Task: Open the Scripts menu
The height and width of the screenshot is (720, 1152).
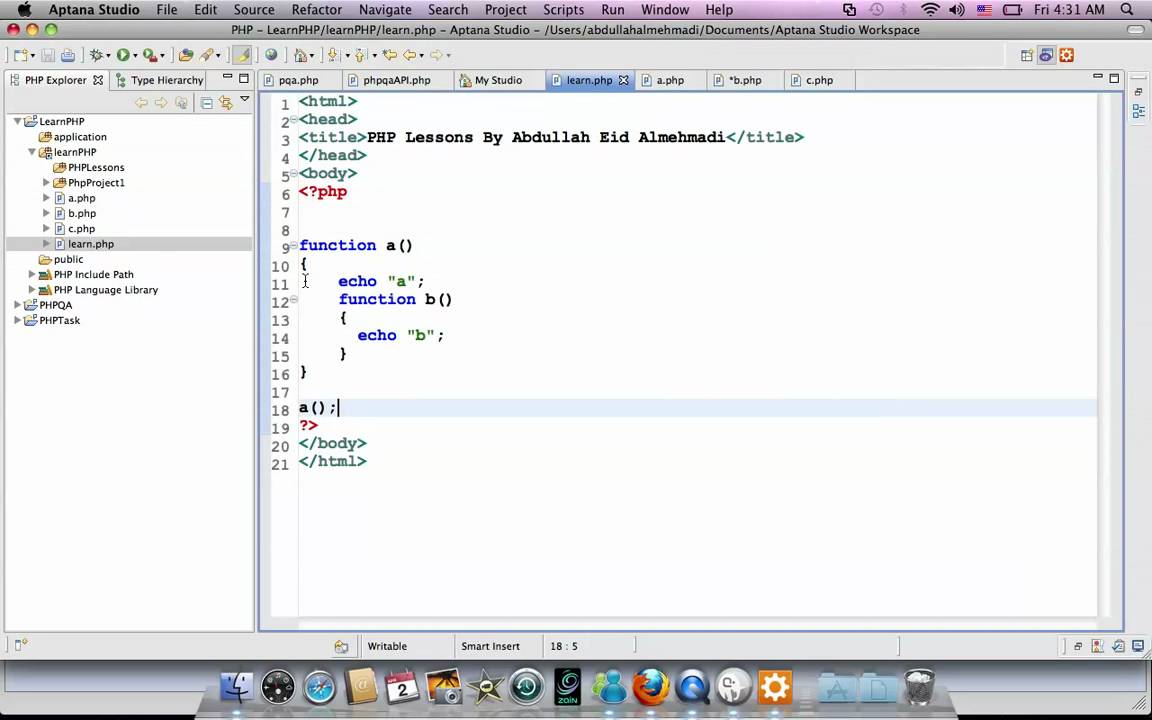Action: [563, 9]
